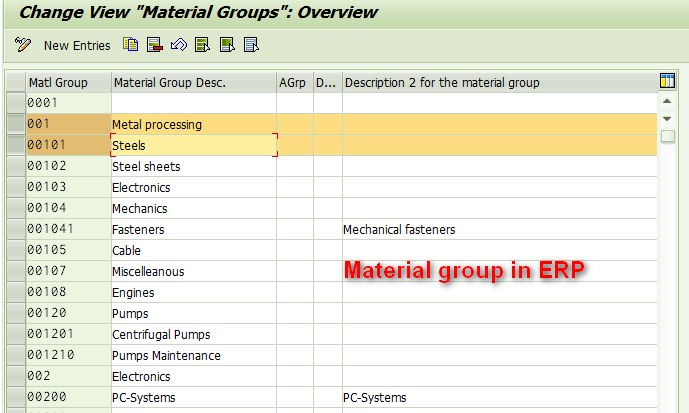Select row 00102 via its row selector
The width and height of the screenshot is (689, 413).
click(16, 166)
